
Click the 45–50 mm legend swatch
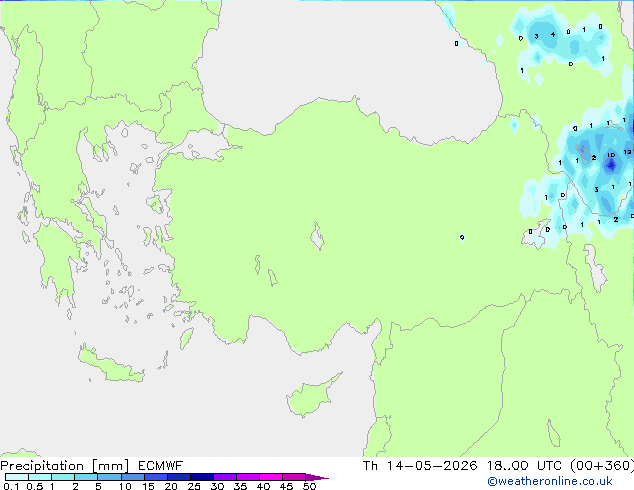(294, 477)
